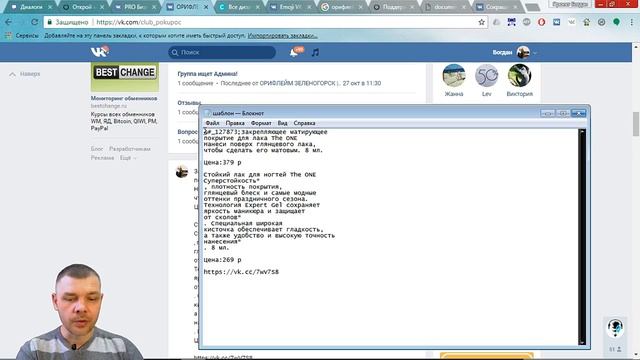Screen dimensions: 640x360
Task: Open Справка menu in Notepad
Action: tap(304, 123)
